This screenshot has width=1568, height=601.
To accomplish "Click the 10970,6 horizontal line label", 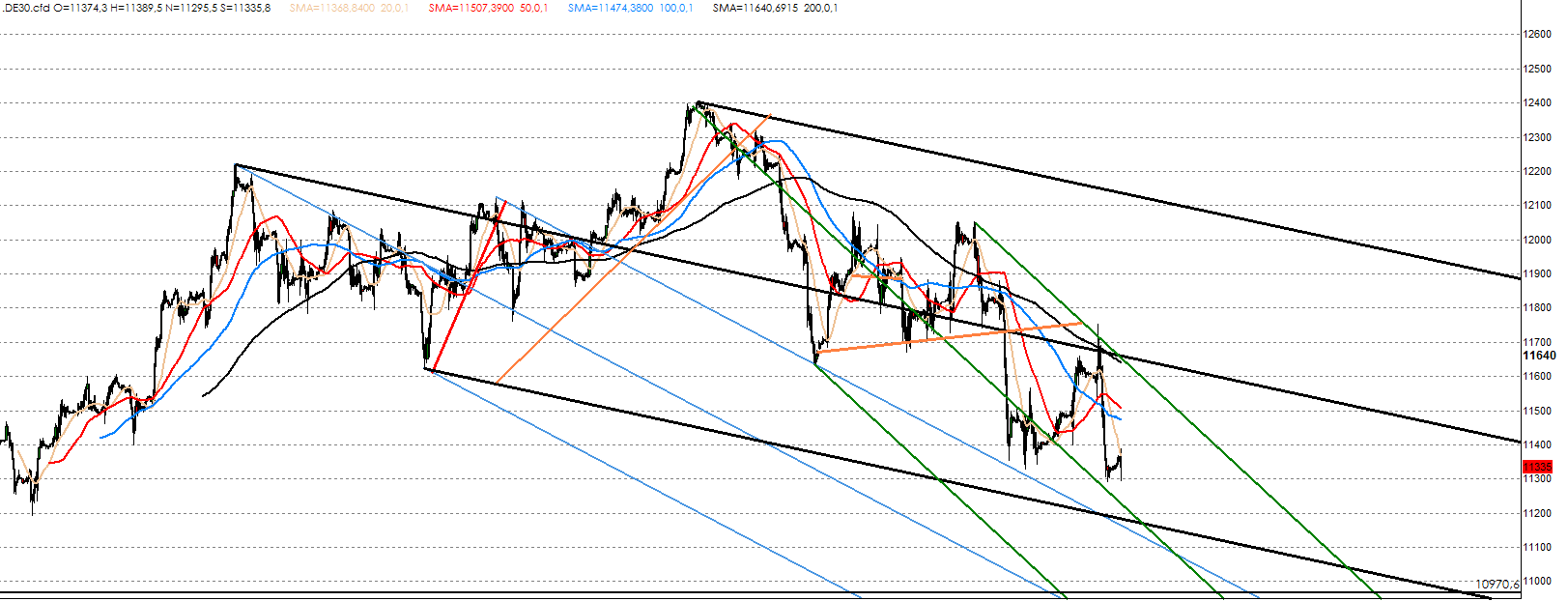I will pyautogui.click(x=1497, y=585).
